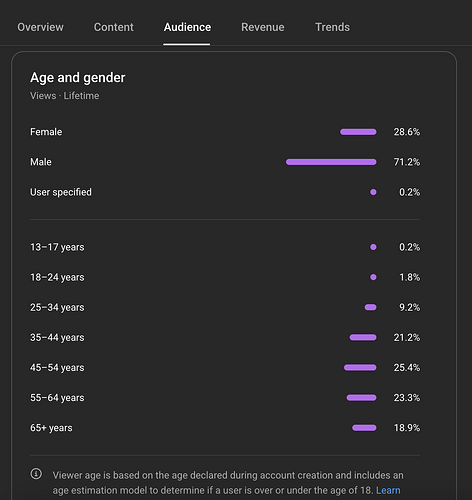This screenshot has height=500, width=472.
Task: Click the info icon beside viewer age note
Action: pyautogui.click(x=36, y=474)
